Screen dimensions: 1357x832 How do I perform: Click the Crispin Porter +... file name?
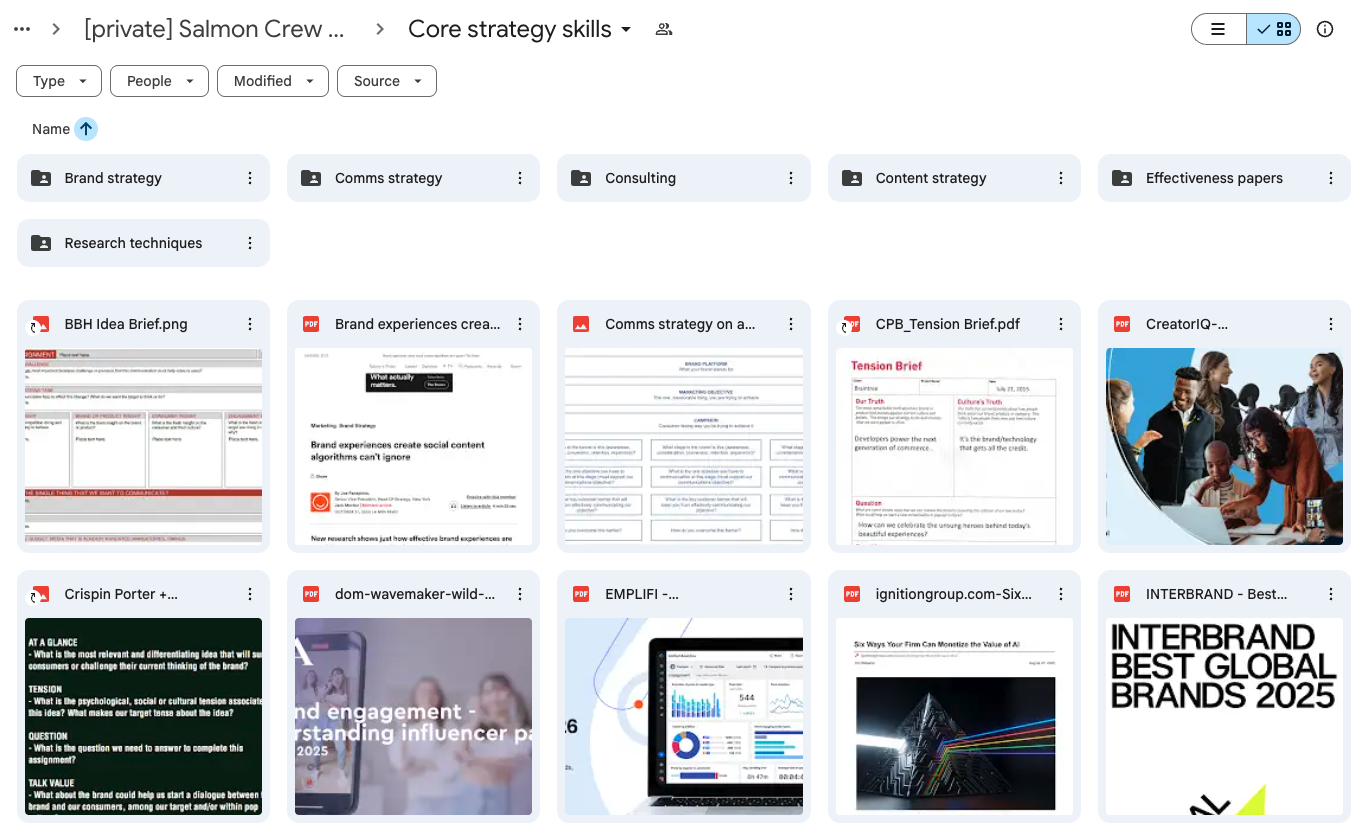coord(122,594)
